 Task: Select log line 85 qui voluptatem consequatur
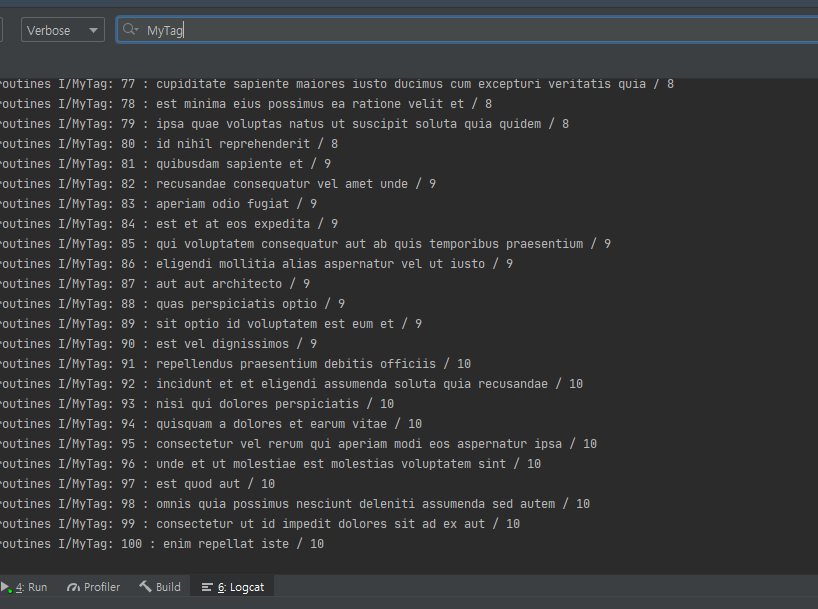(306, 244)
